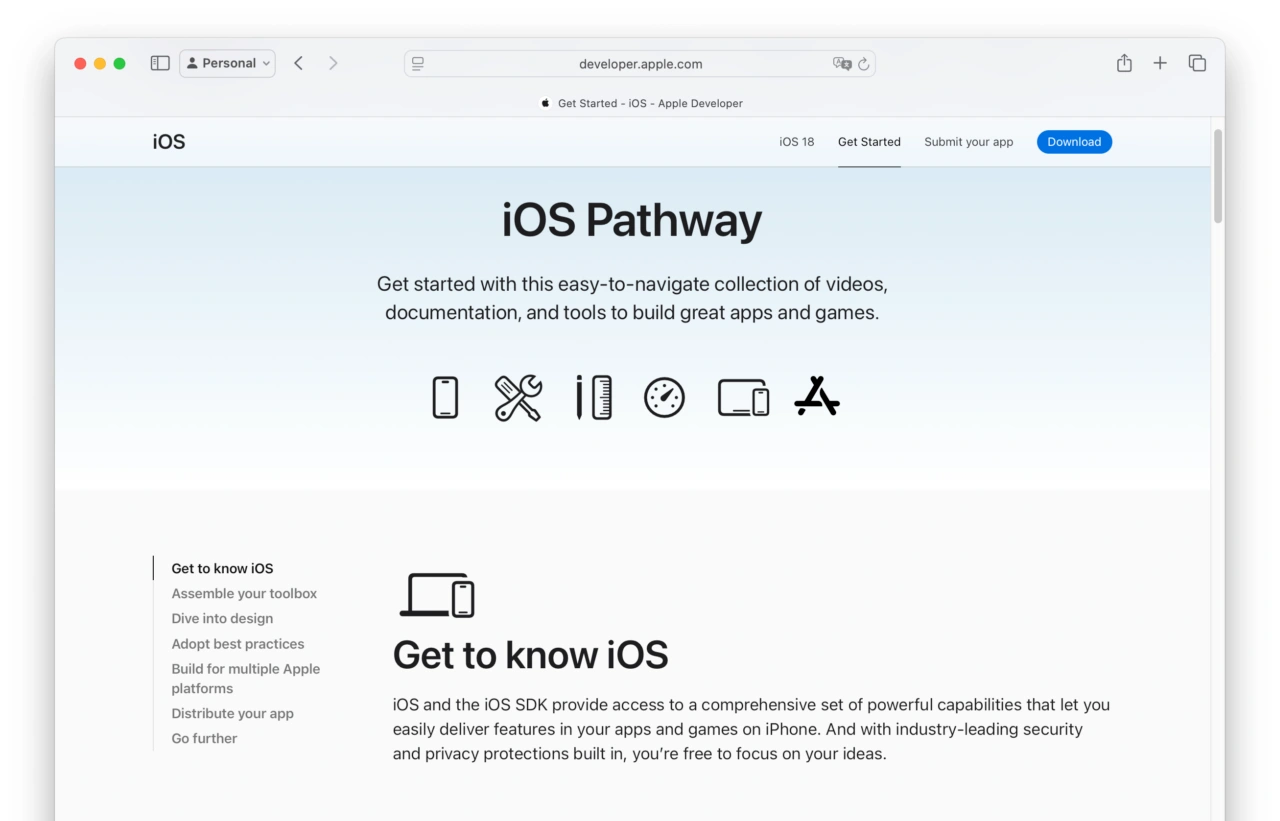The height and width of the screenshot is (821, 1280).
Task: Click the multiple devices icon in pathway row
Action: point(743,397)
